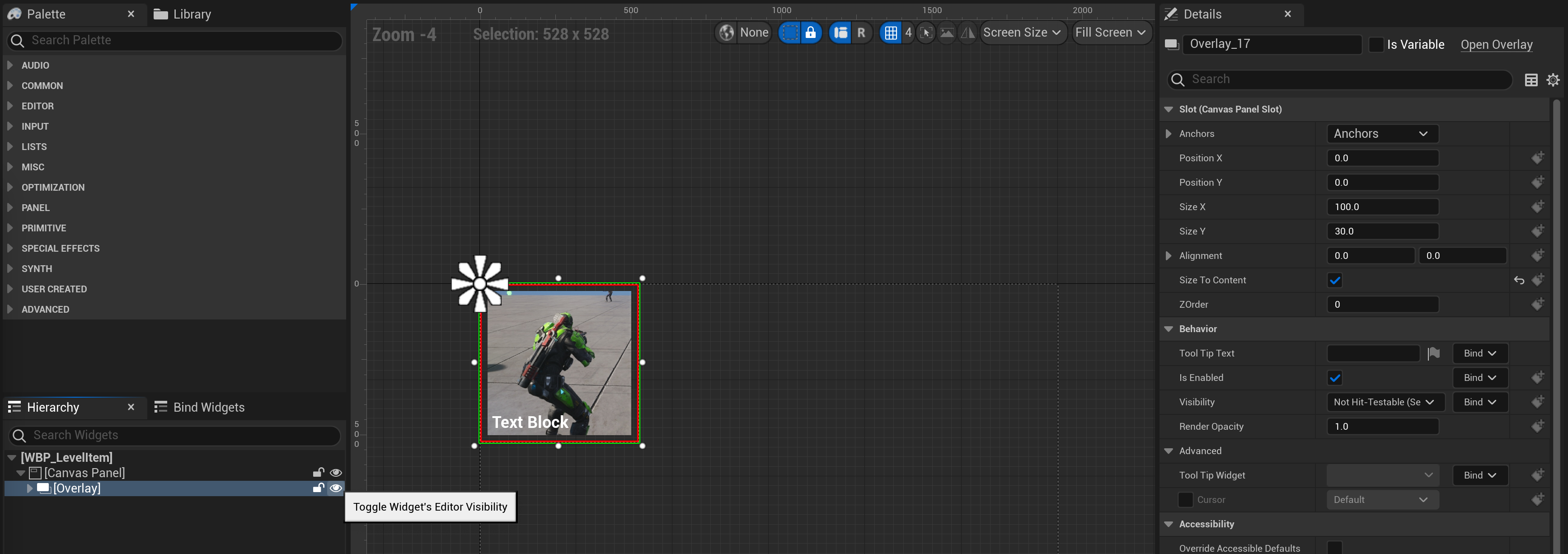Enable the Cursor override checkbox
1568x554 pixels.
[1185, 499]
